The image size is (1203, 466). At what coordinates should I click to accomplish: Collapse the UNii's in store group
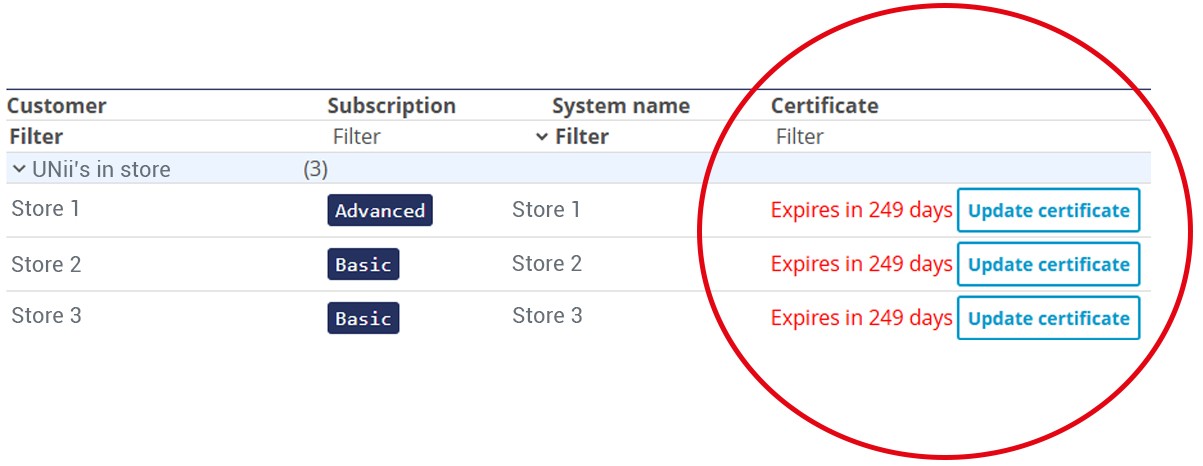point(19,170)
